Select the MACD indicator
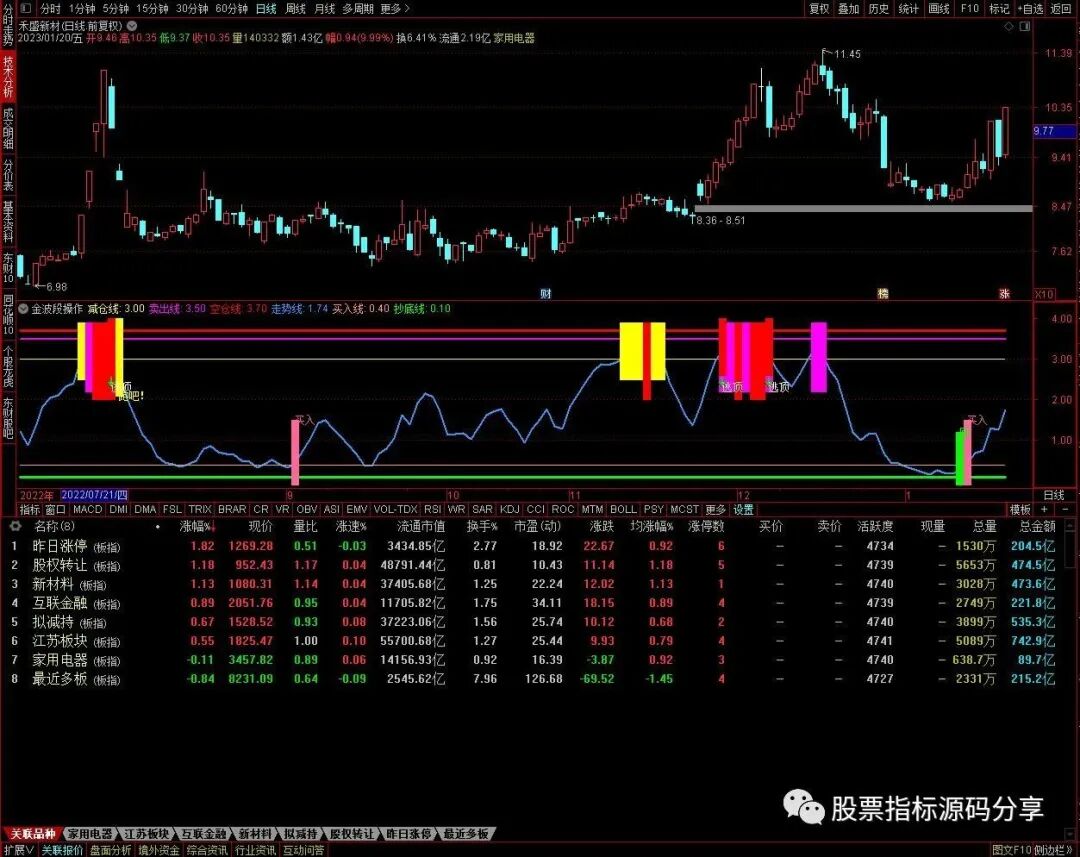The width and height of the screenshot is (1080, 857). (x=87, y=510)
